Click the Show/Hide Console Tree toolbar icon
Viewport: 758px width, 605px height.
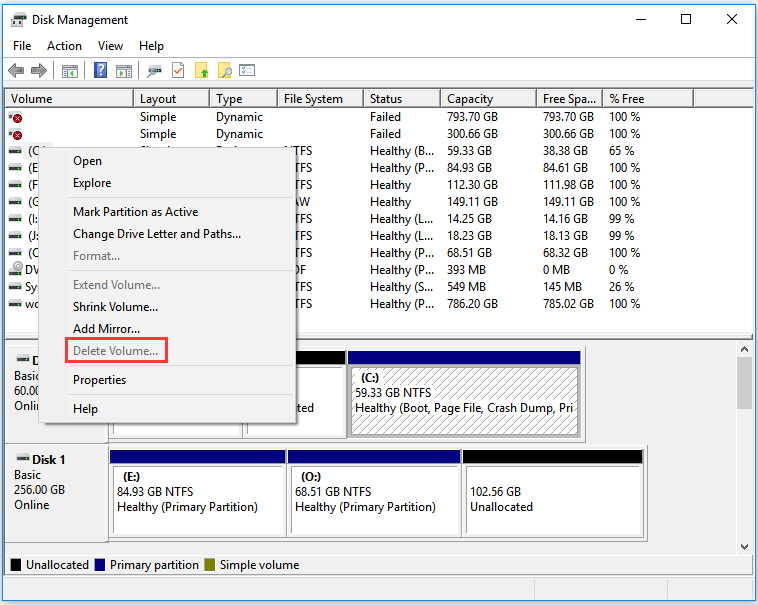point(70,71)
